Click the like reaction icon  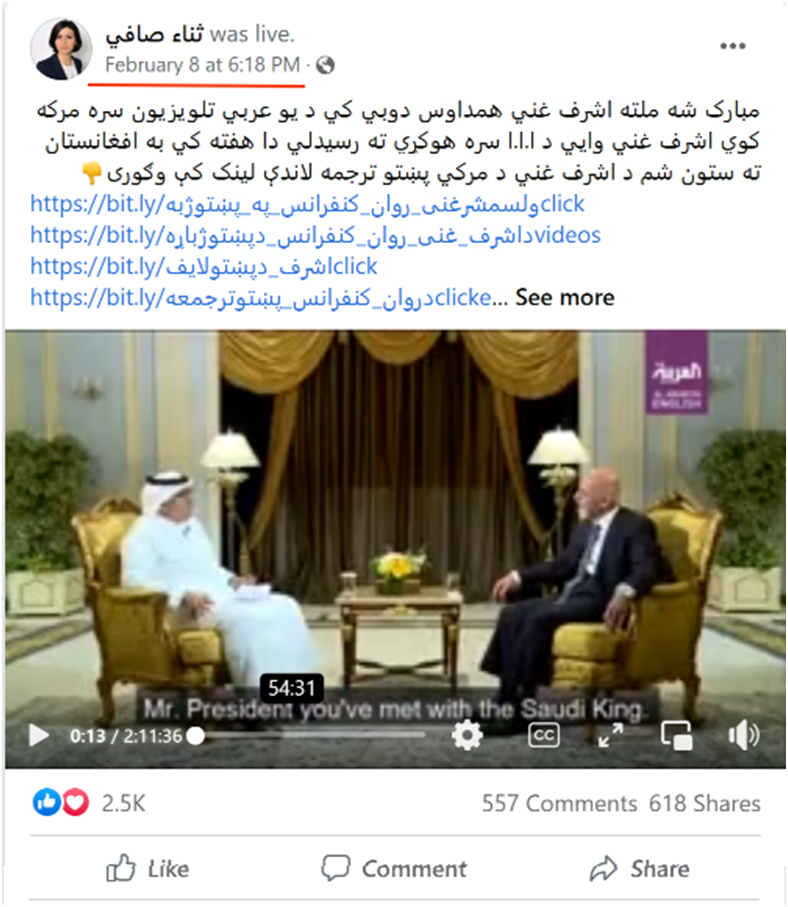point(47,802)
